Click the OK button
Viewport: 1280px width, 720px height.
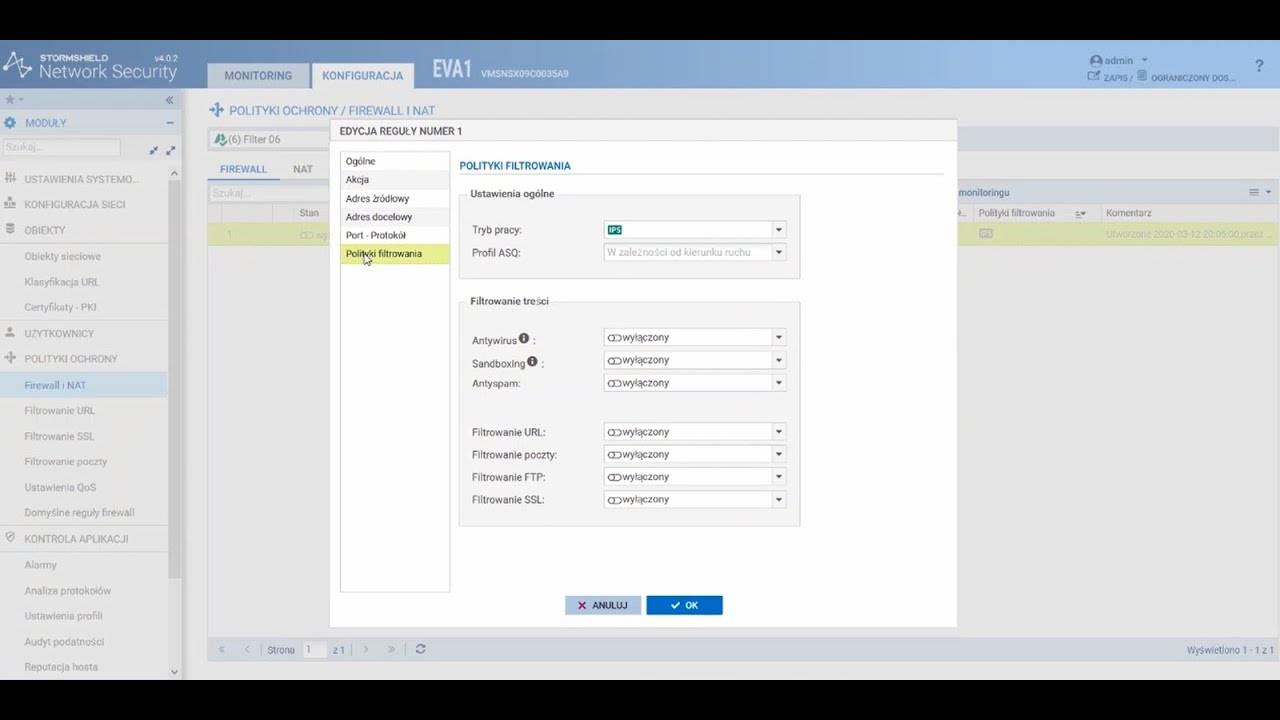click(684, 605)
